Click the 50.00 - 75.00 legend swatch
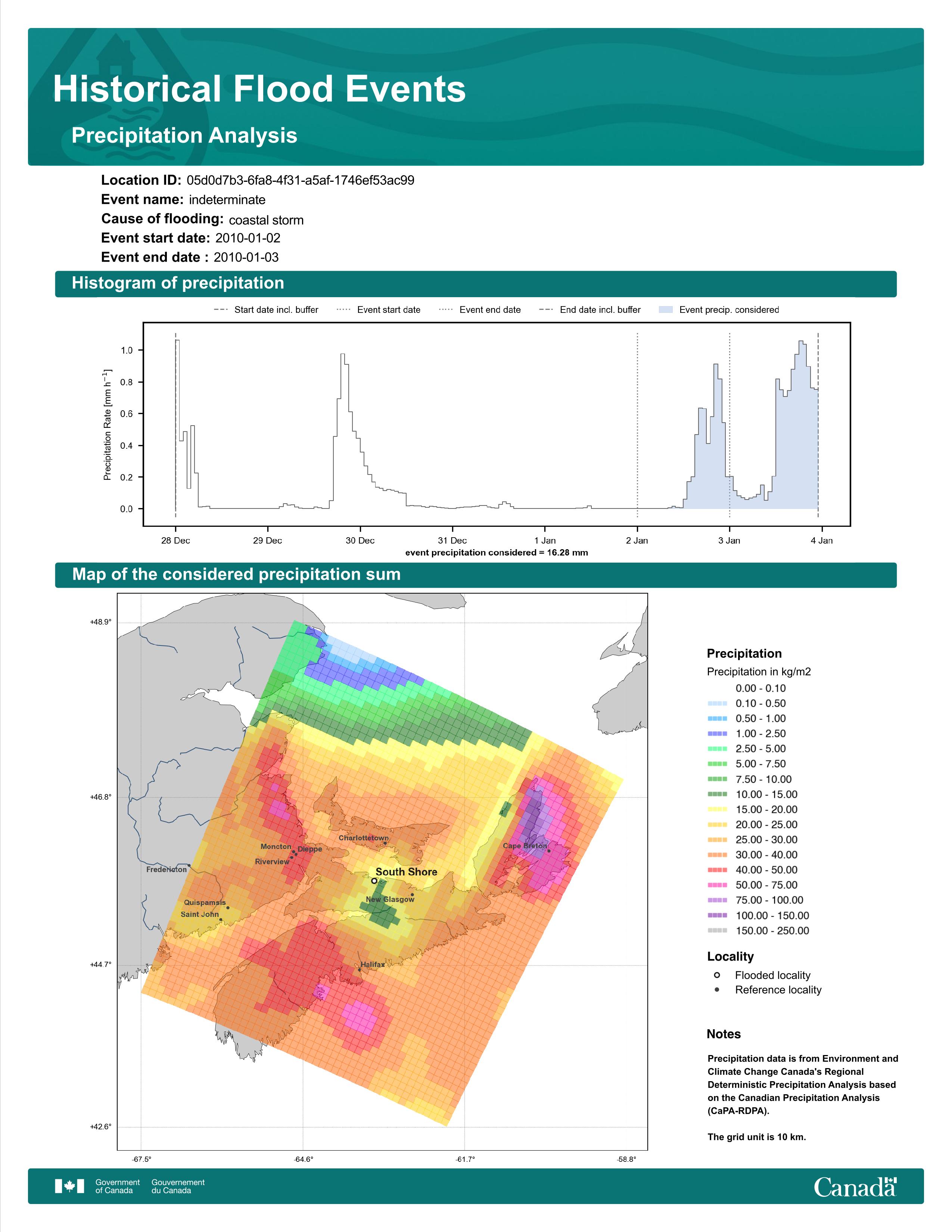The height and width of the screenshot is (1232, 952). point(717,885)
